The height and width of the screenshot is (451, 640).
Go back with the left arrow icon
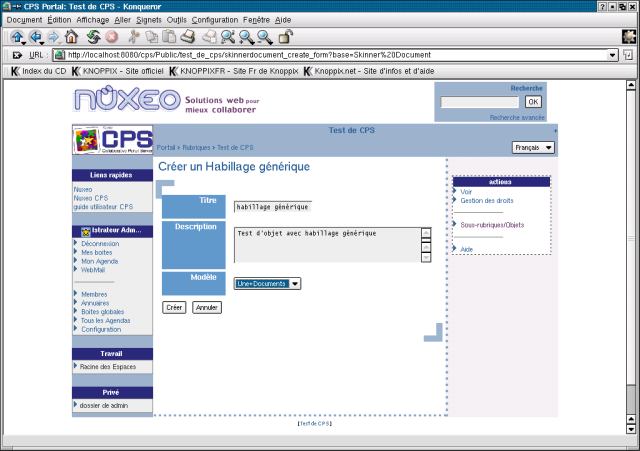(x=36, y=37)
